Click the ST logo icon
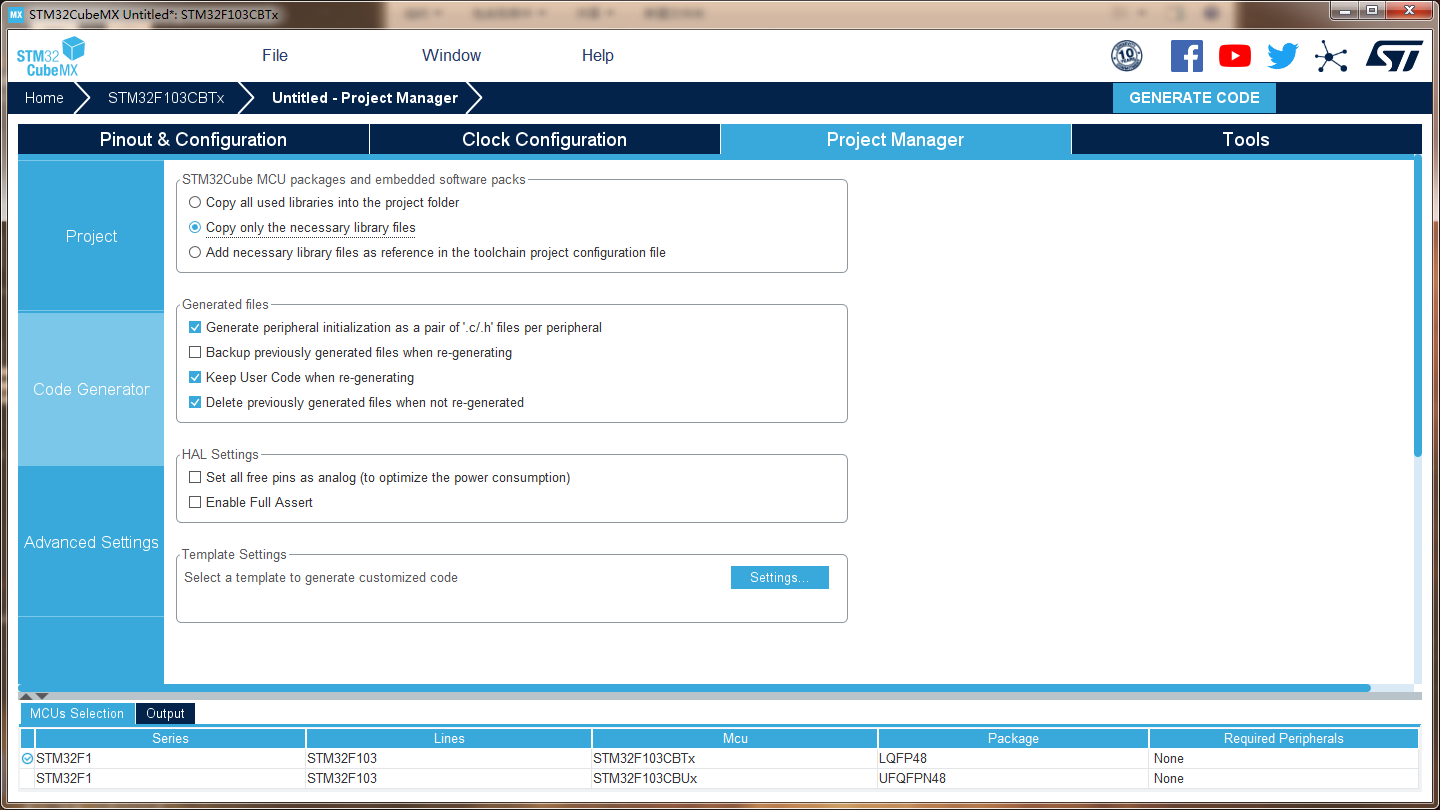 point(1394,56)
